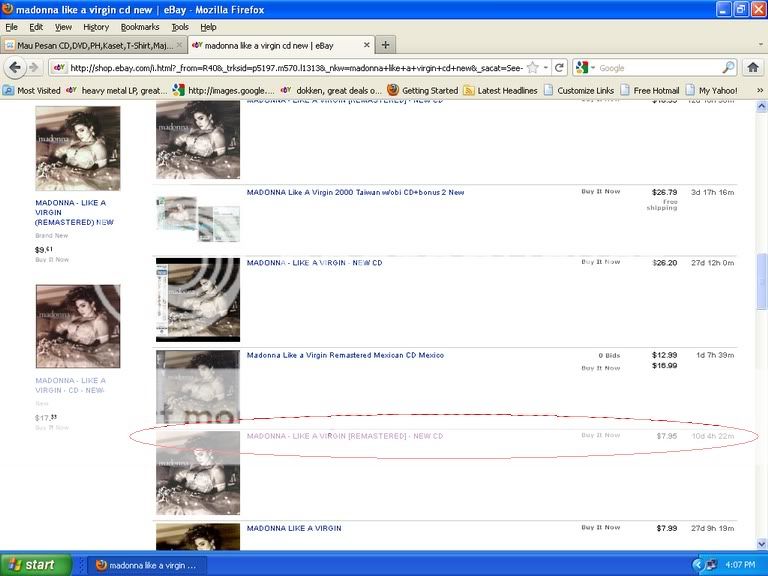Open the Bookmarks menu
Screen dimensions: 768x576
click(140, 27)
